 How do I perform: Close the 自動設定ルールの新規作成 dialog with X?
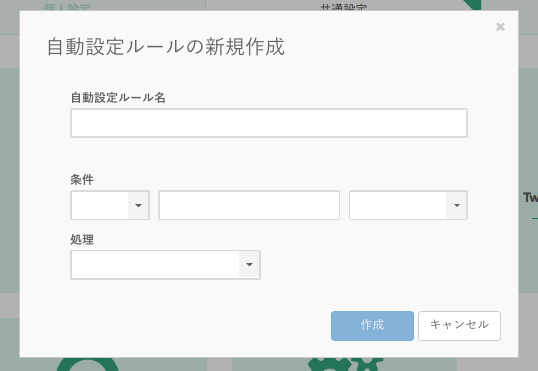pyautogui.click(x=500, y=27)
